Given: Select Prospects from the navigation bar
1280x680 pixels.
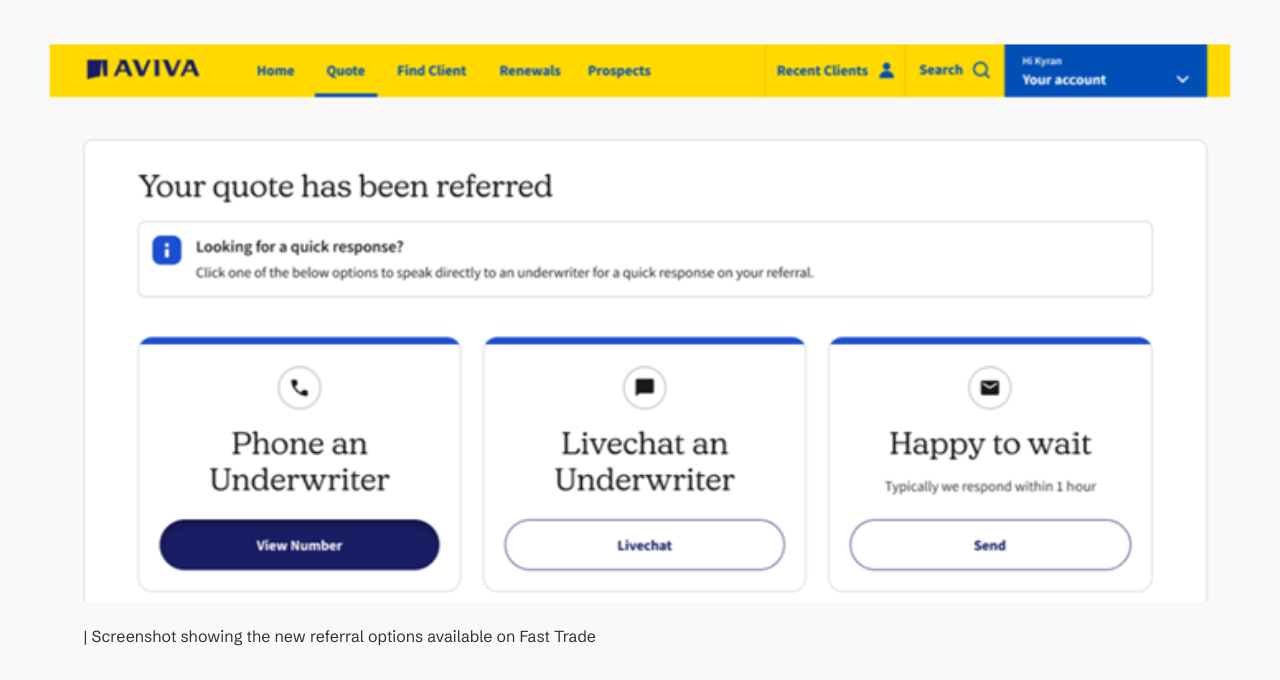Looking at the screenshot, I should [619, 70].
